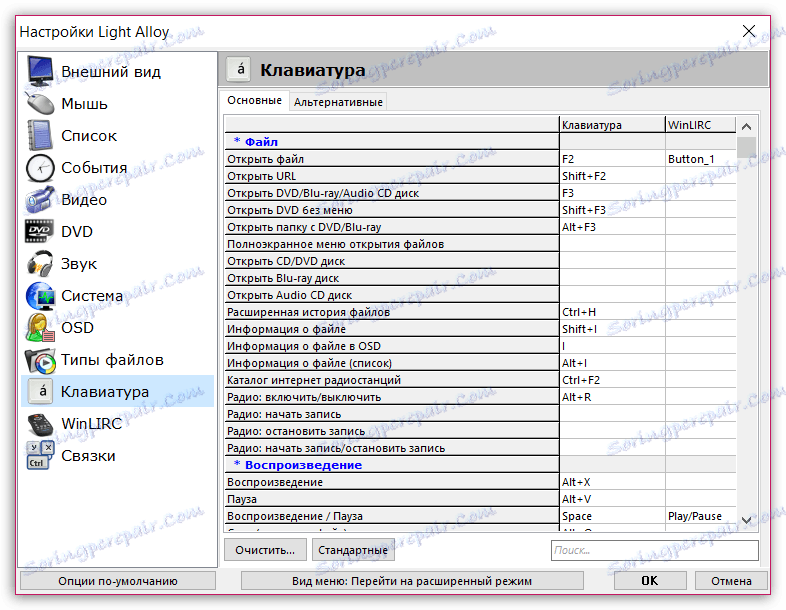Viewport: 786px width, 610px height.
Task: Click the Поиск search field
Action: (x=654, y=550)
